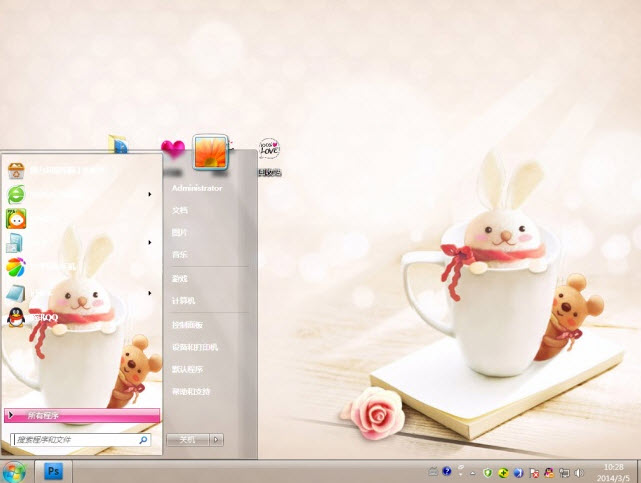Click the pink heart desktop icon

[173, 150]
